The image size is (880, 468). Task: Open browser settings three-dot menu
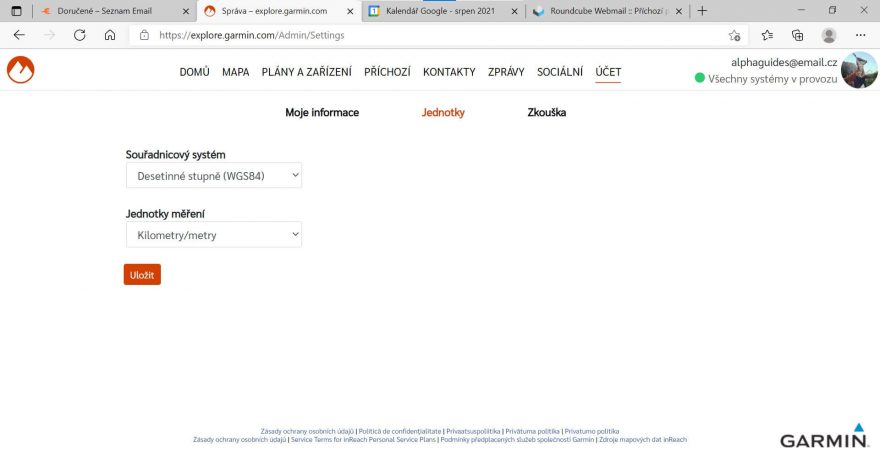(x=860, y=35)
